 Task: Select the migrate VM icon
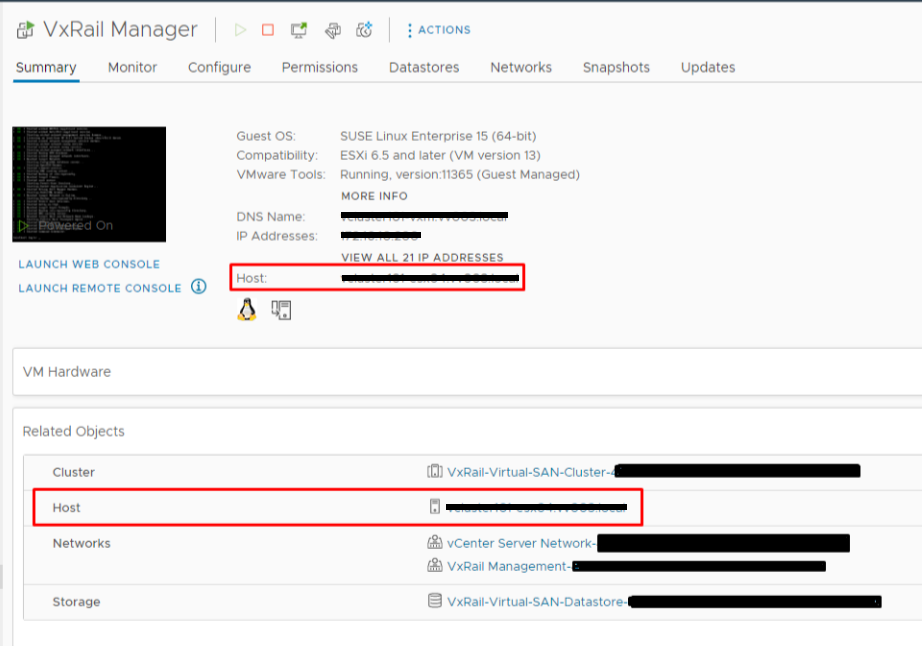coord(332,30)
